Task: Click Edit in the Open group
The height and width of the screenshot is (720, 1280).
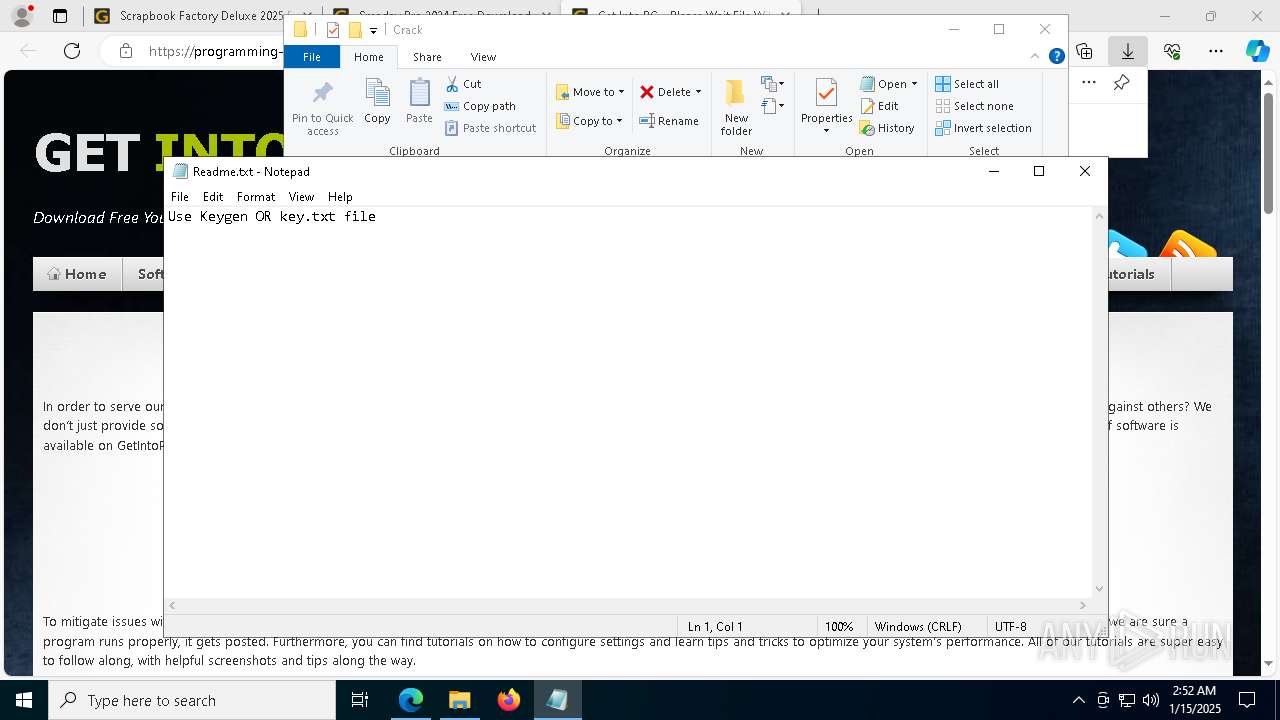Action: (879, 106)
